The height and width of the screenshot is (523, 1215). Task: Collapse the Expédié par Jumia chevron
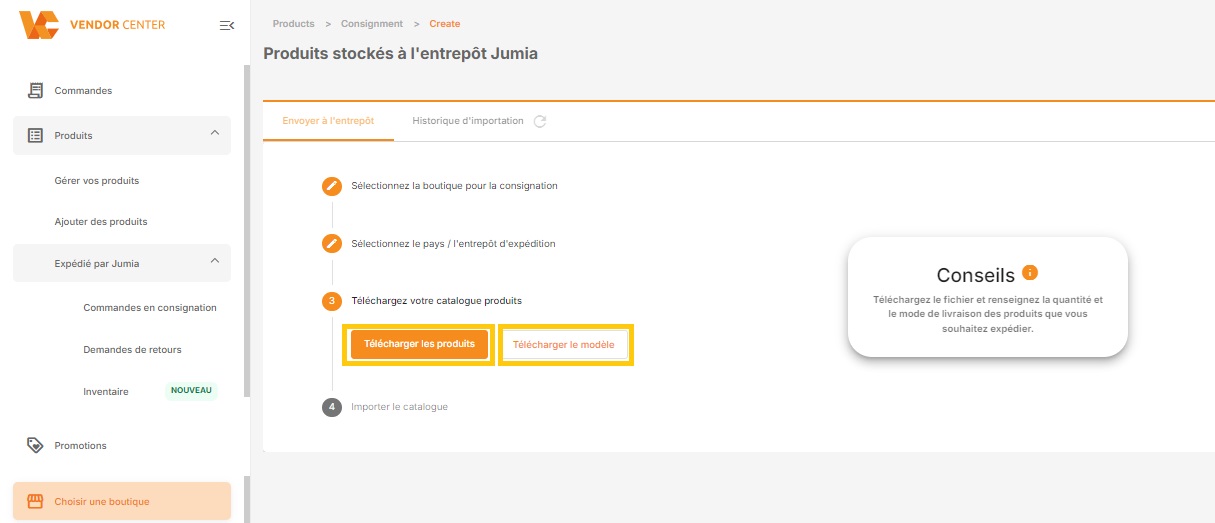click(214, 262)
